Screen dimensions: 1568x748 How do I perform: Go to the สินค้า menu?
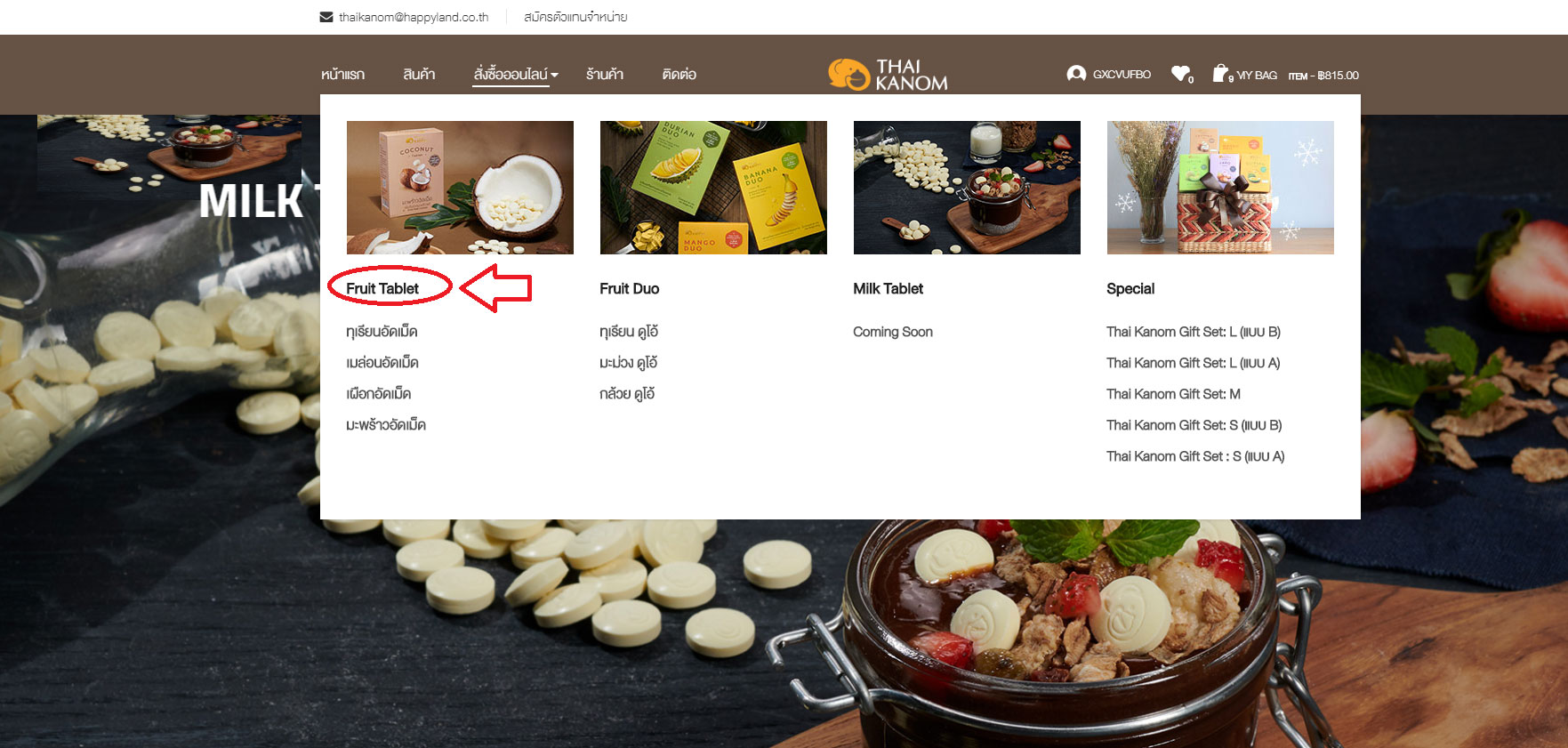pyautogui.click(x=419, y=75)
